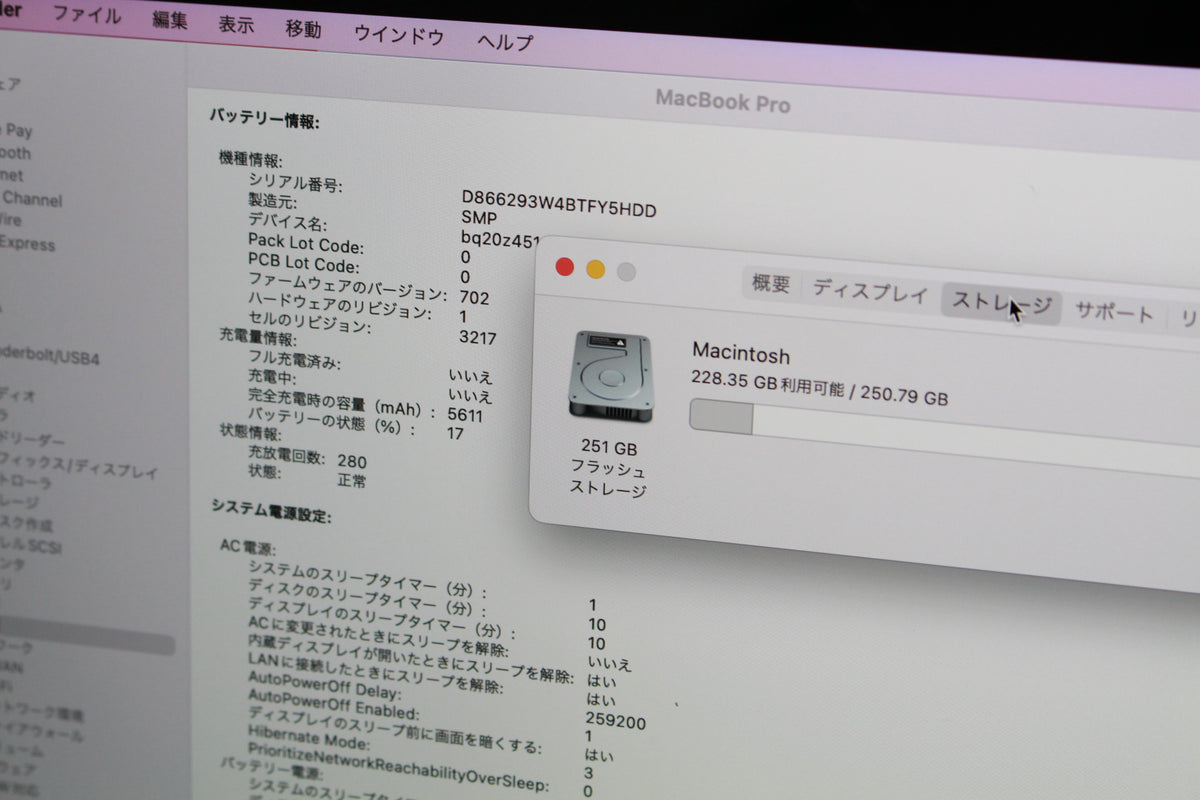
Task: Click the 正常 status value
Action: [351, 480]
